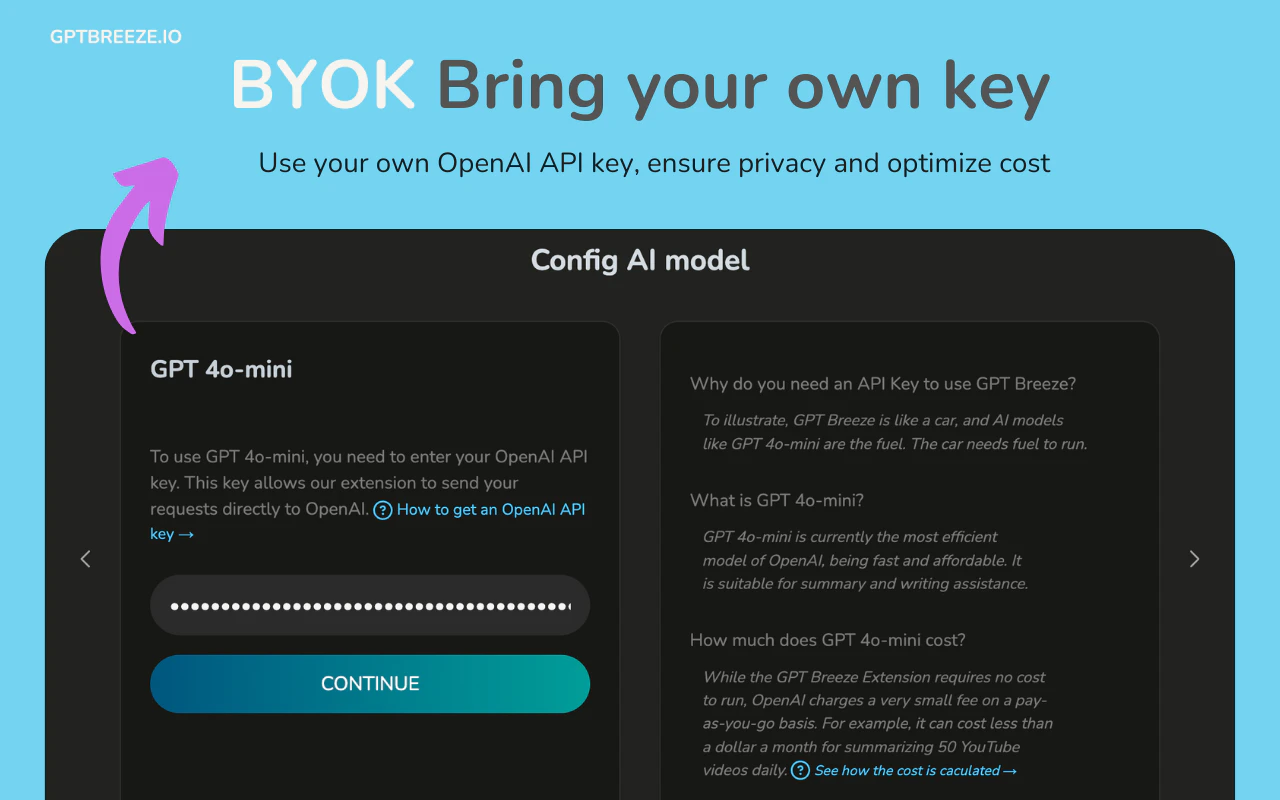Viewport: 1280px width, 800px height.
Task: Click the help icon next to cost calculation link
Action: coord(800,770)
